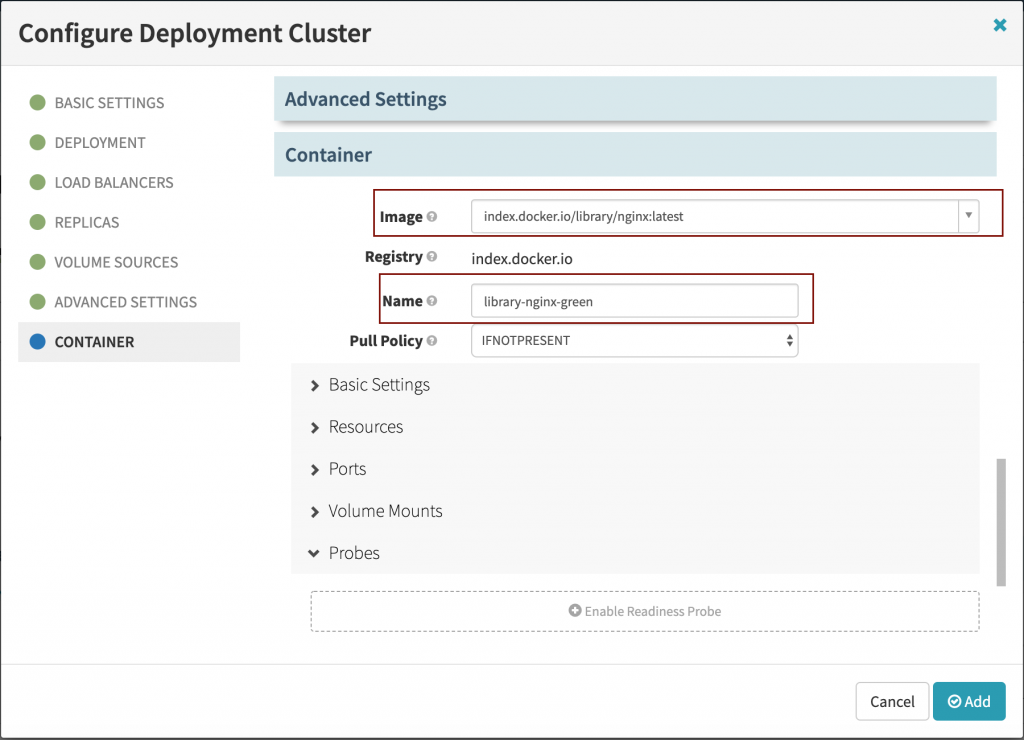Open the Image dropdown arrow
This screenshot has width=1024, height=740.
(968, 216)
